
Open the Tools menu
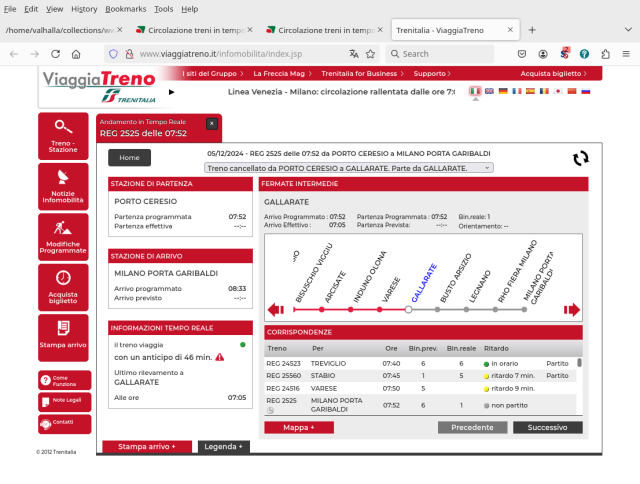point(164,9)
